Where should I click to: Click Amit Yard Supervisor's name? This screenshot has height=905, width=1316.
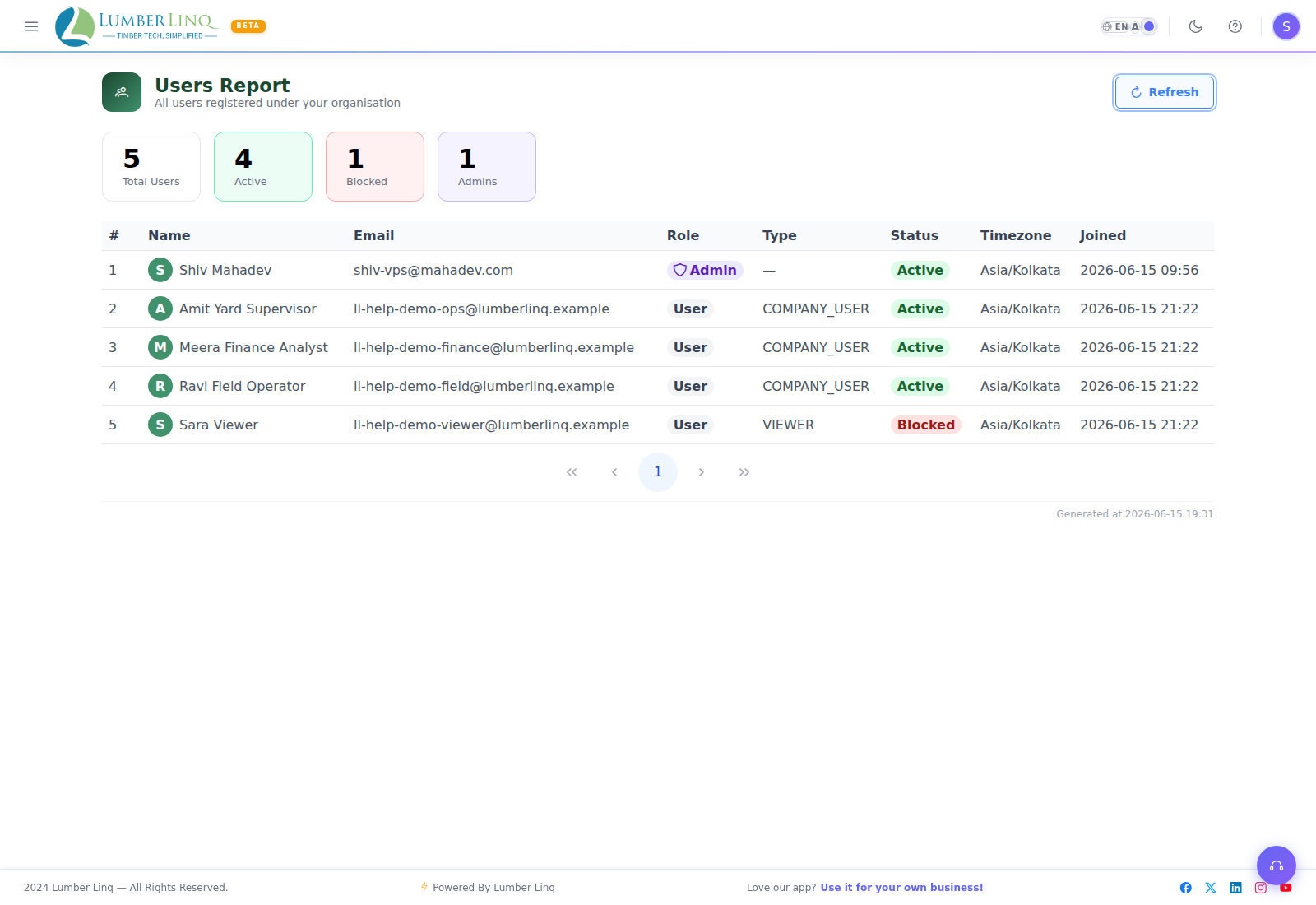[x=248, y=309]
